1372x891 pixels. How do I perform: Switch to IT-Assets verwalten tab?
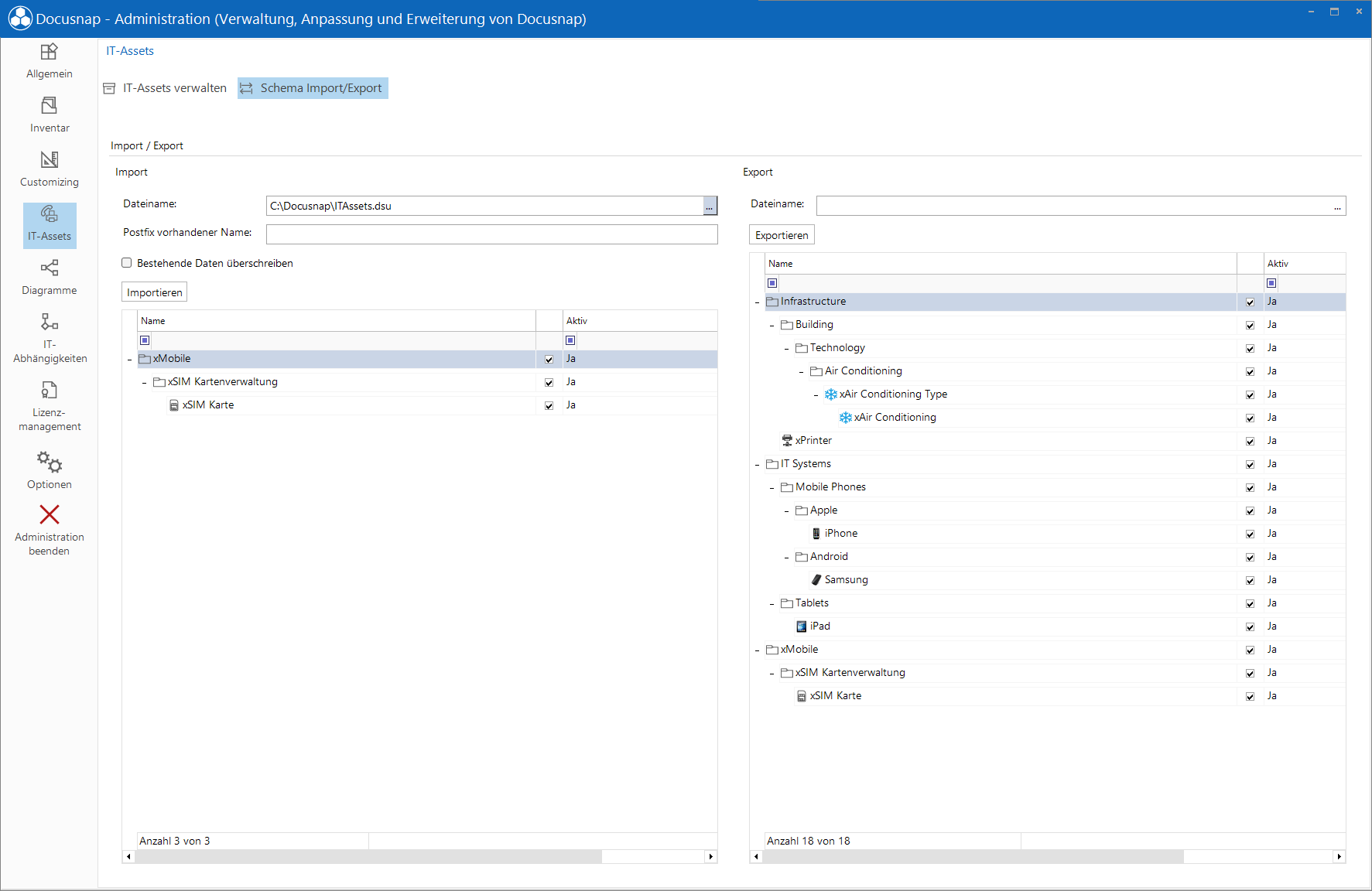tap(166, 88)
